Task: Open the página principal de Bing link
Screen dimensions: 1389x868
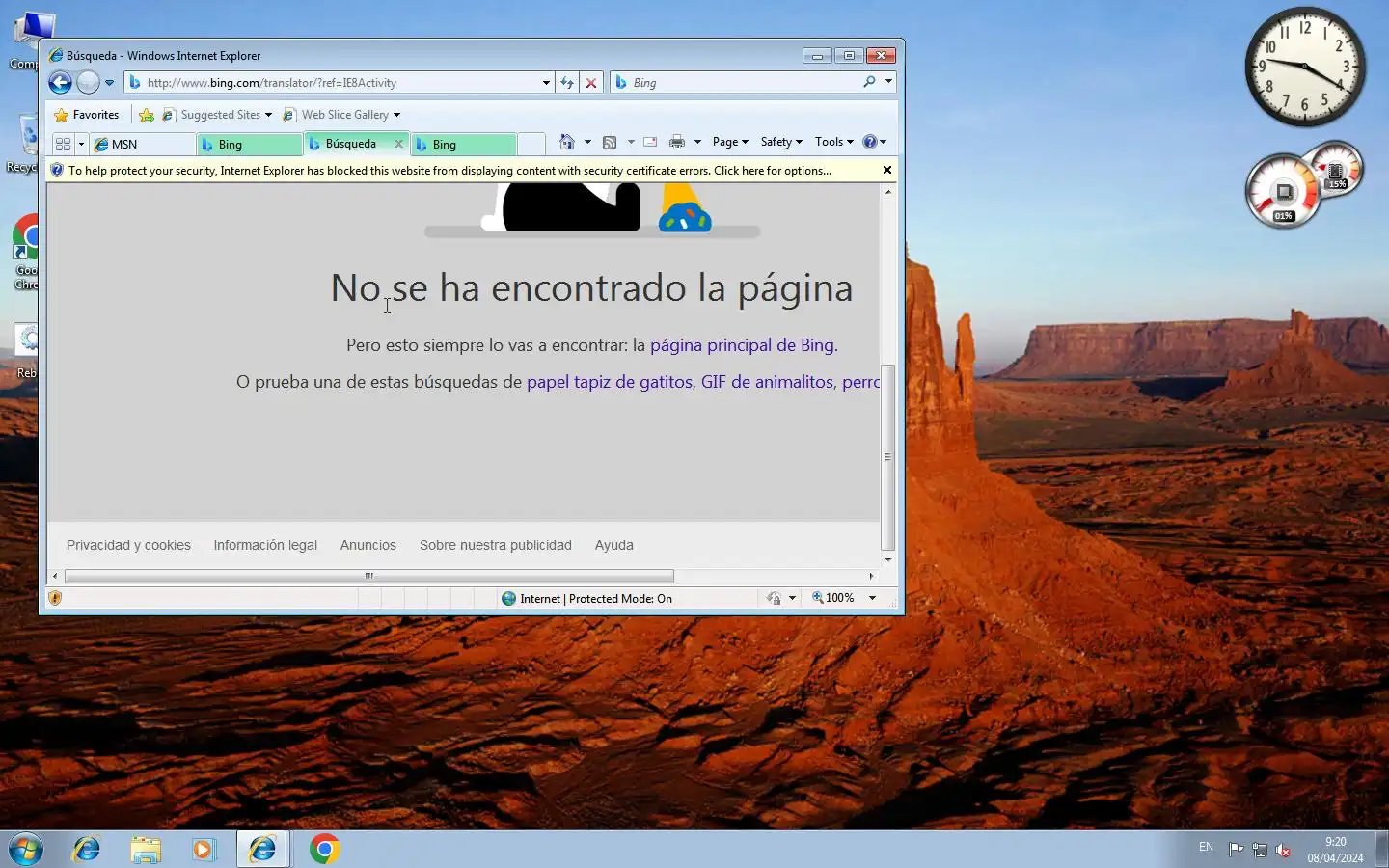Action: 742,345
